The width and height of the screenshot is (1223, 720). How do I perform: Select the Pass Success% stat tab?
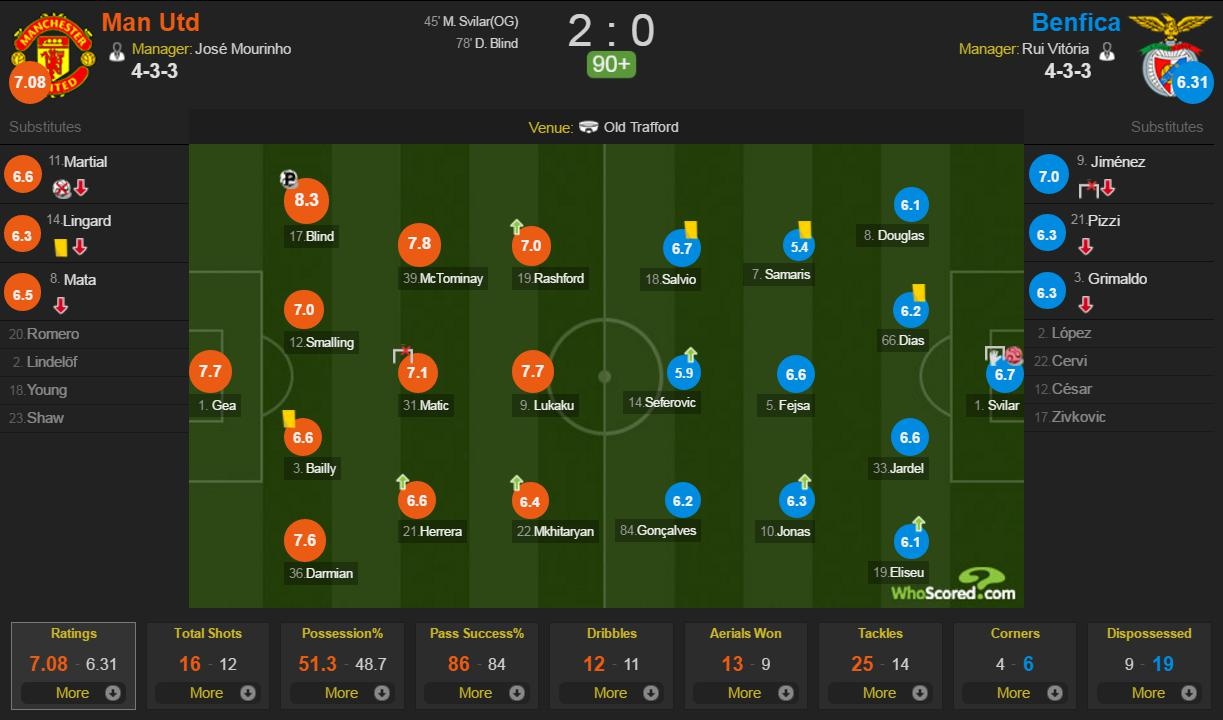click(476, 633)
